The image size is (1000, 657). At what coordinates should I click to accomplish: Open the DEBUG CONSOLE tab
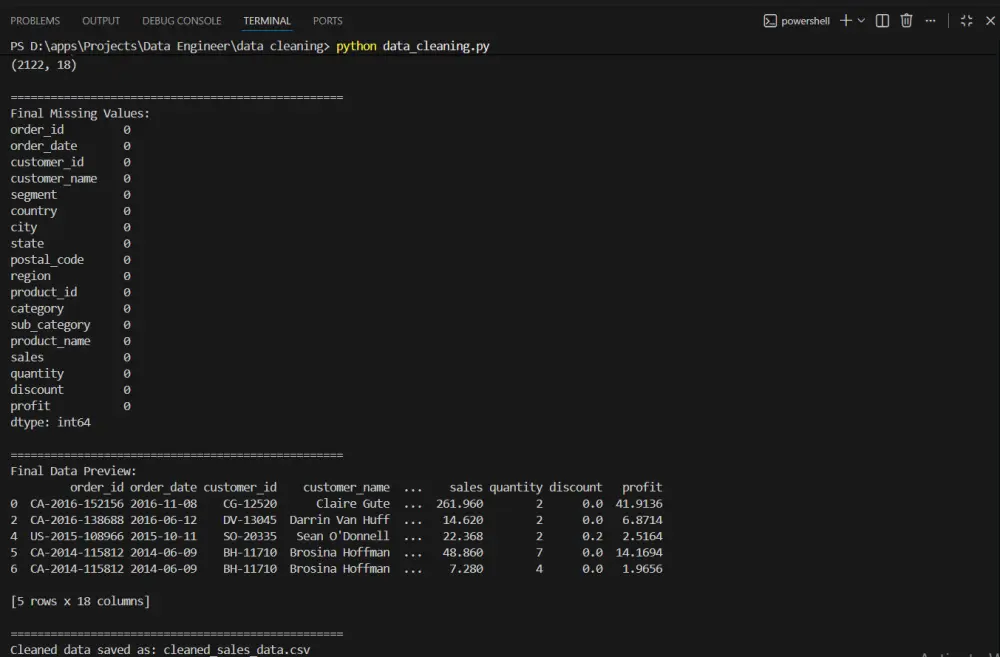[x=181, y=20]
